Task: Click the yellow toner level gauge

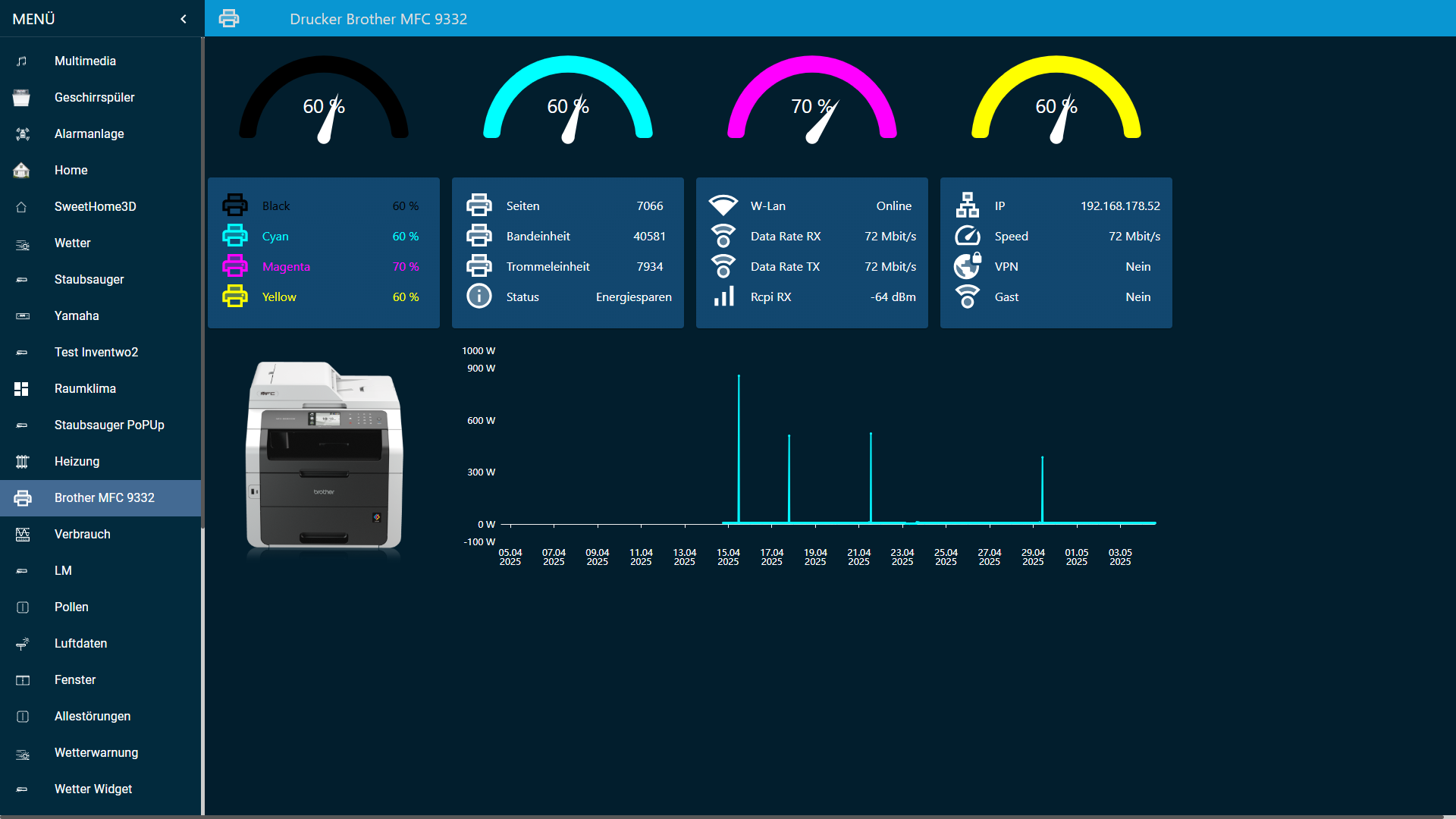Action: (1056, 99)
